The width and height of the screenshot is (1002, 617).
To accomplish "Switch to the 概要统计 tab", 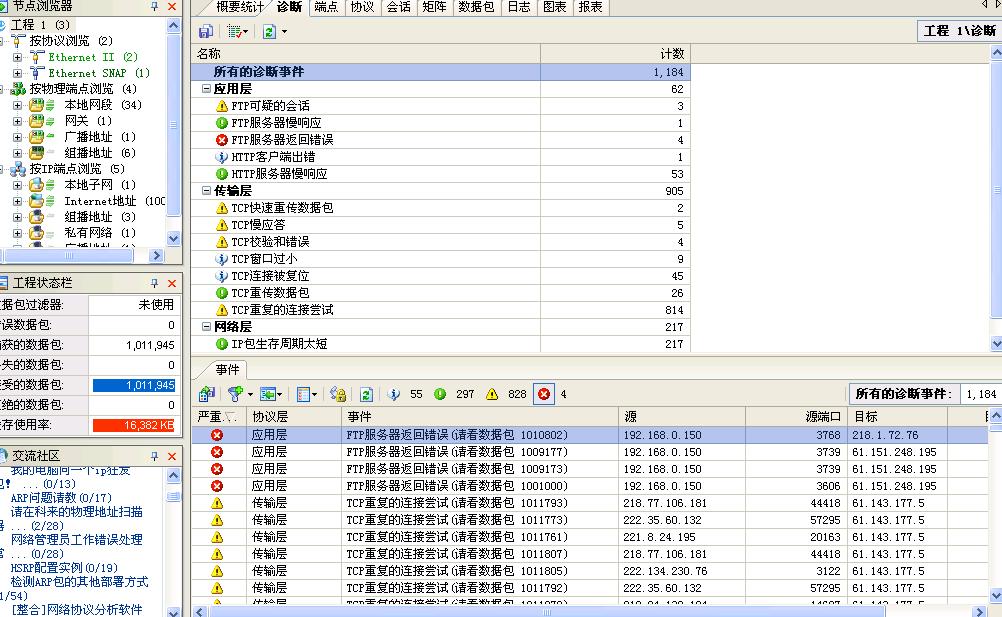I will (240, 6).
